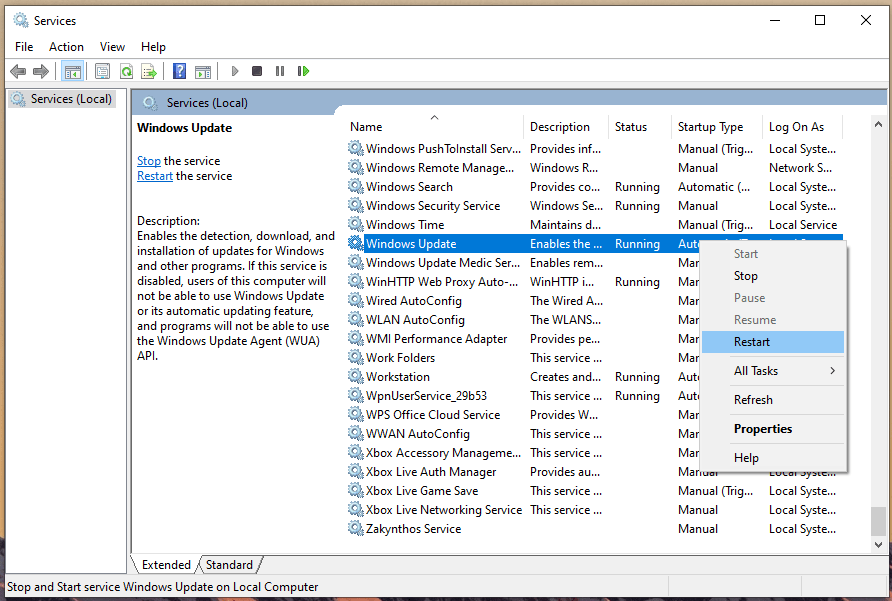The image size is (892, 601).
Task: Click the toolbar Forward arrow
Action: [41, 71]
